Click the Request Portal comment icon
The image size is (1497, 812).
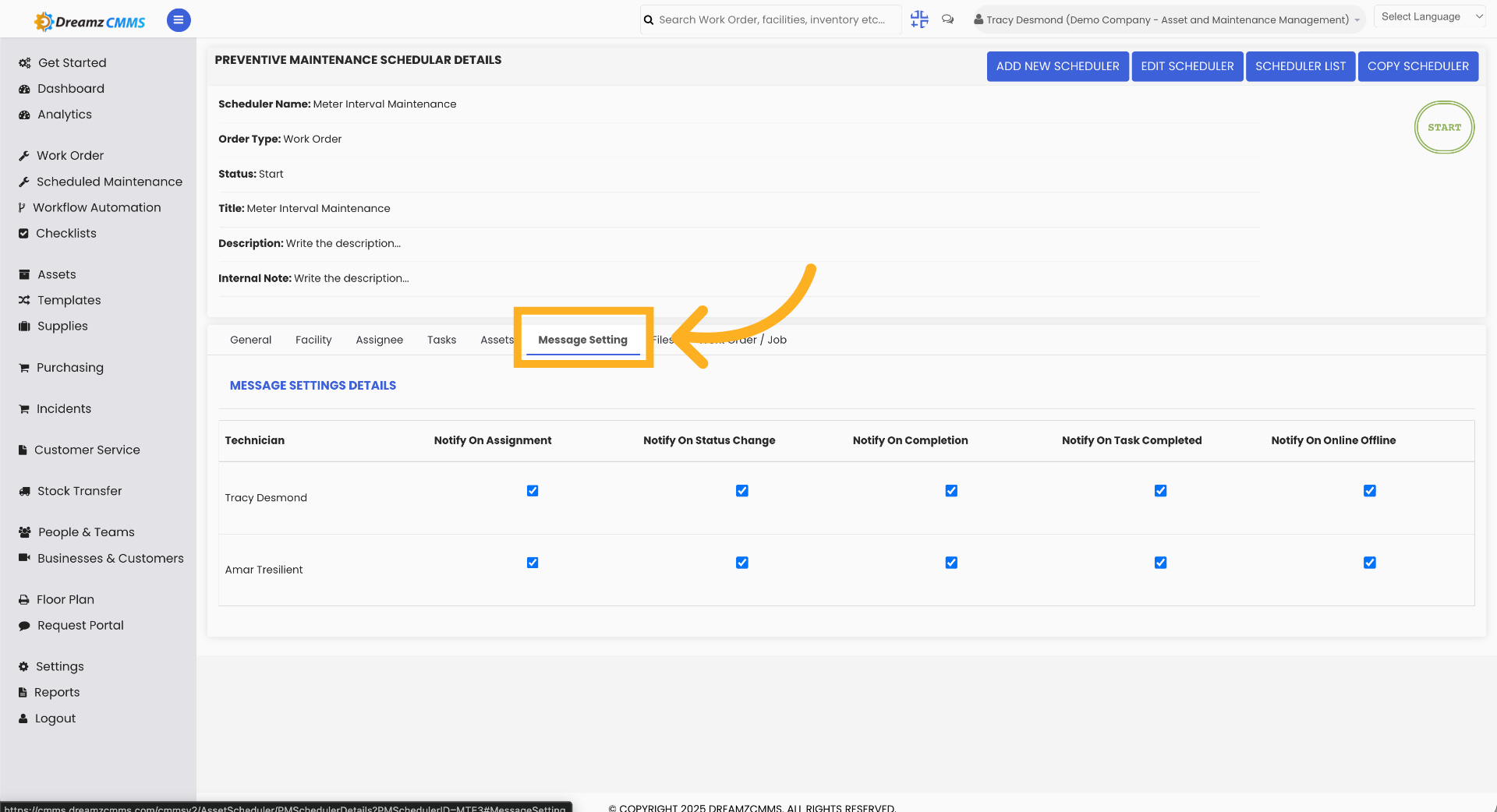(x=24, y=626)
